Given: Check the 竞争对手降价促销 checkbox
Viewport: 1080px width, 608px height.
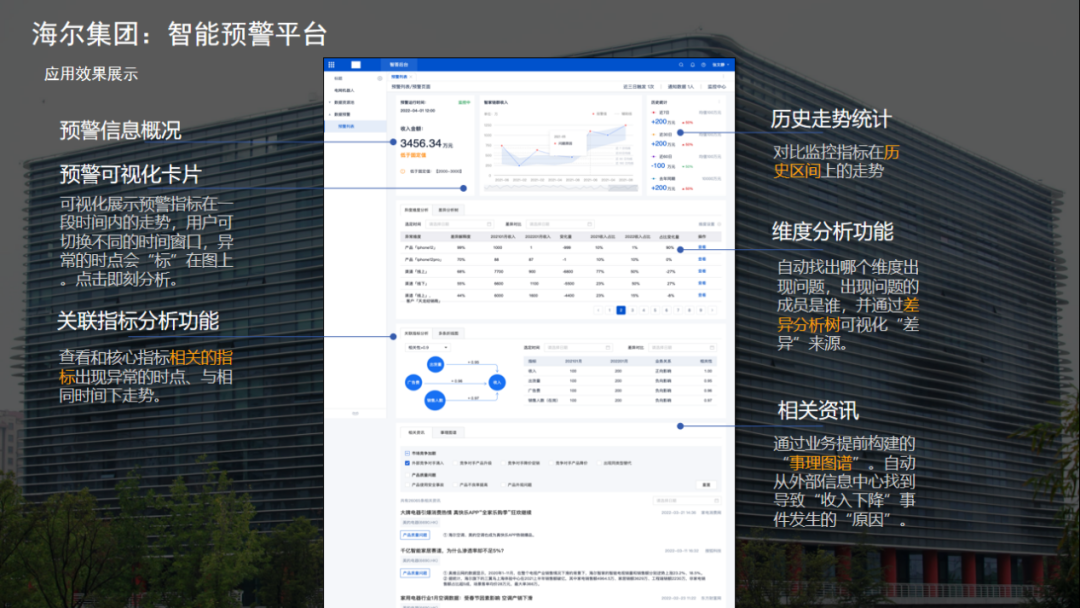Looking at the screenshot, I should pyautogui.click(x=503, y=463).
